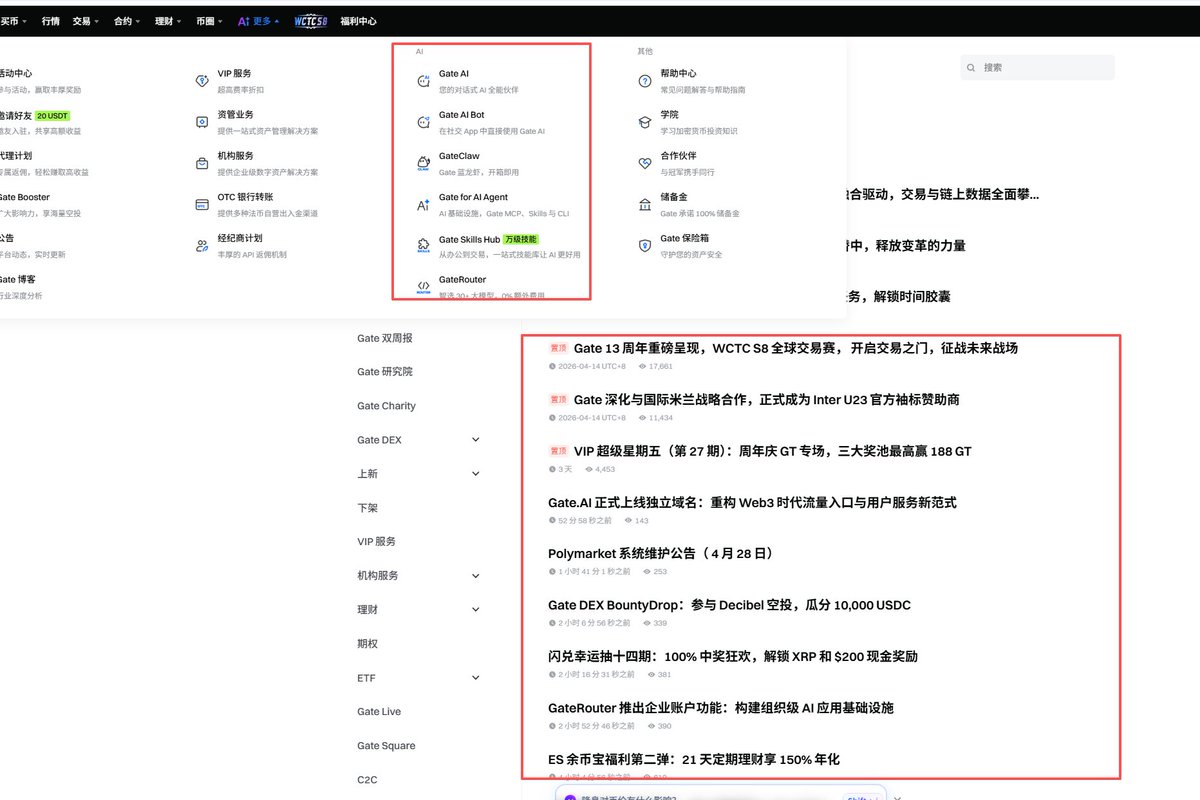1200x800 pixels.
Task: Click the 资管业务 safe icon
Action: [201, 122]
